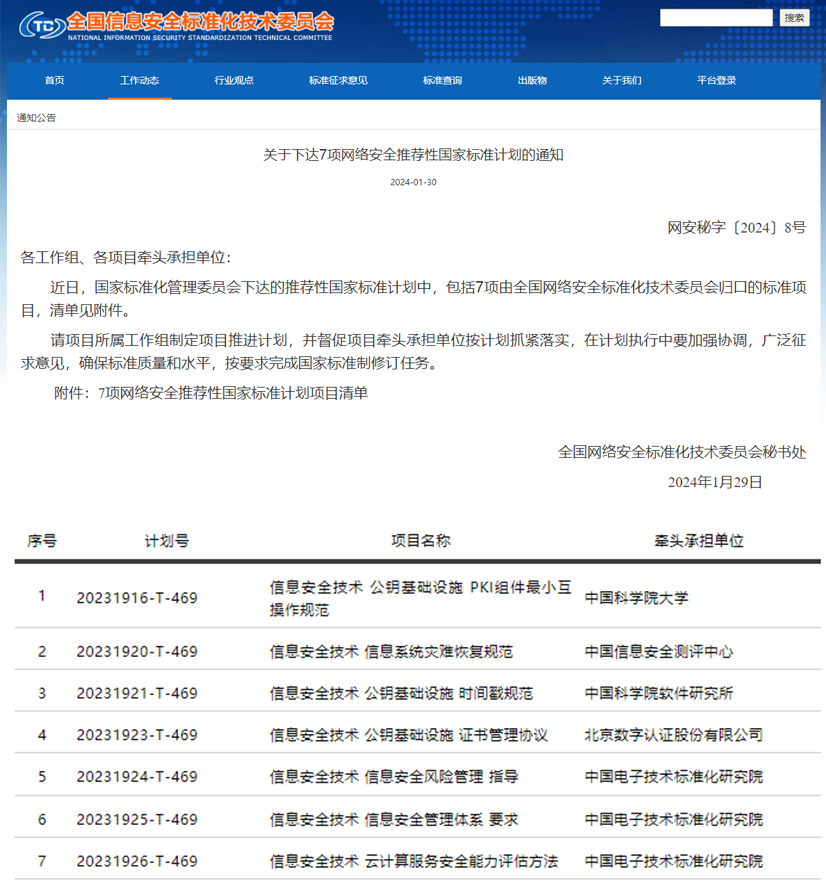Click project name 公钥基础设施 时间戳规范

[449, 693]
